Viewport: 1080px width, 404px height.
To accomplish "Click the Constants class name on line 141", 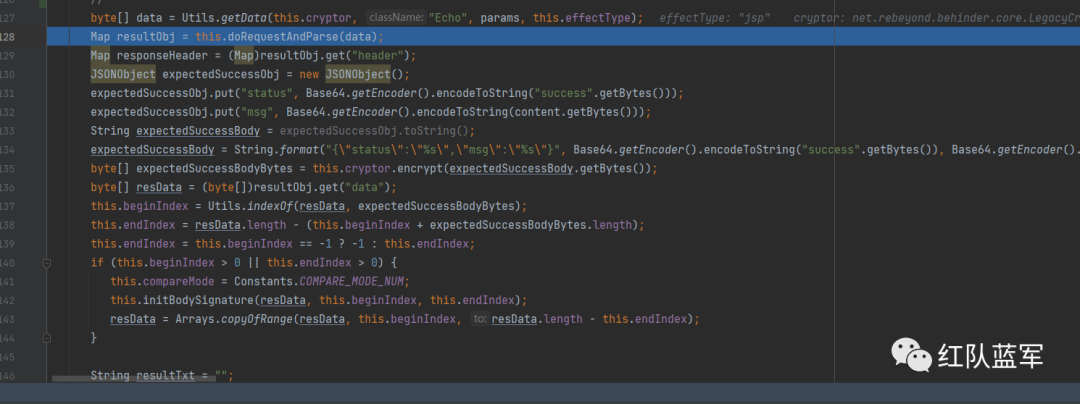I will pos(263,281).
